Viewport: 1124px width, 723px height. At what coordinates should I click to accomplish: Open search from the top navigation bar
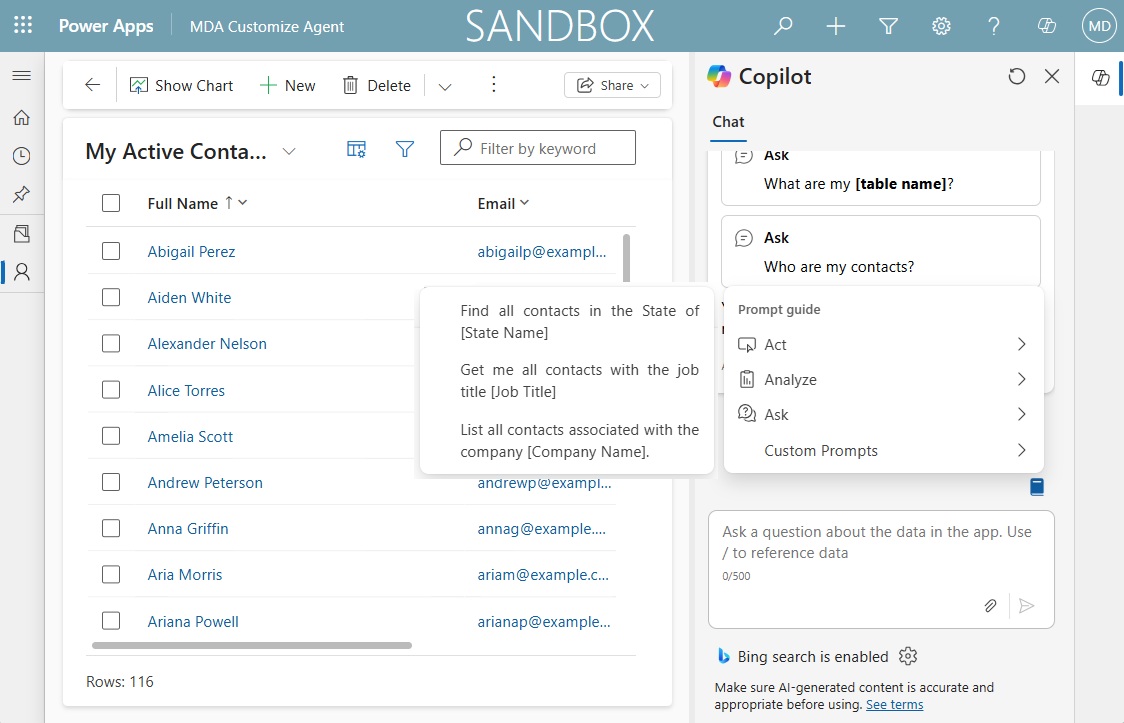[783, 26]
